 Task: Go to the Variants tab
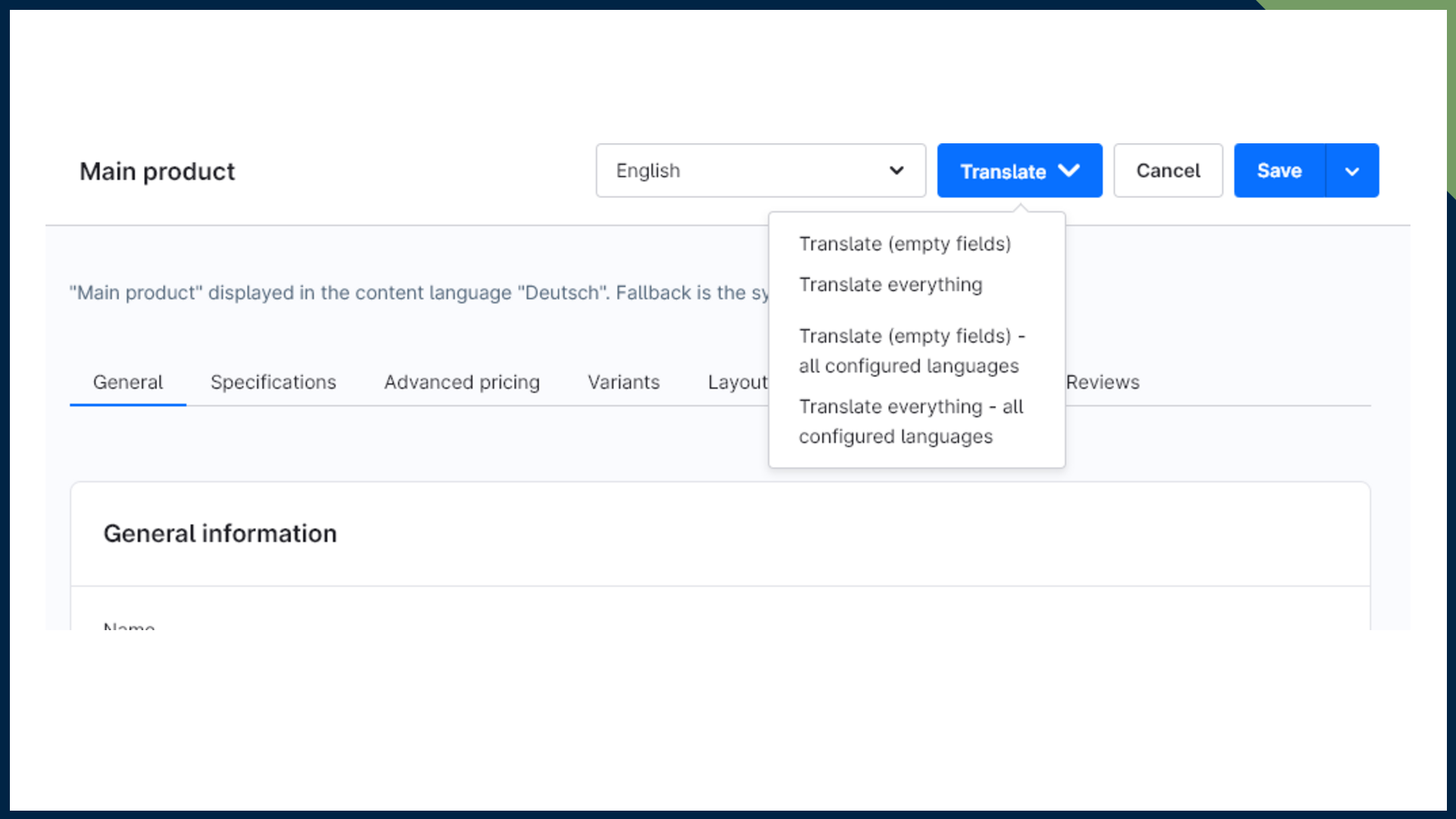[623, 382]
